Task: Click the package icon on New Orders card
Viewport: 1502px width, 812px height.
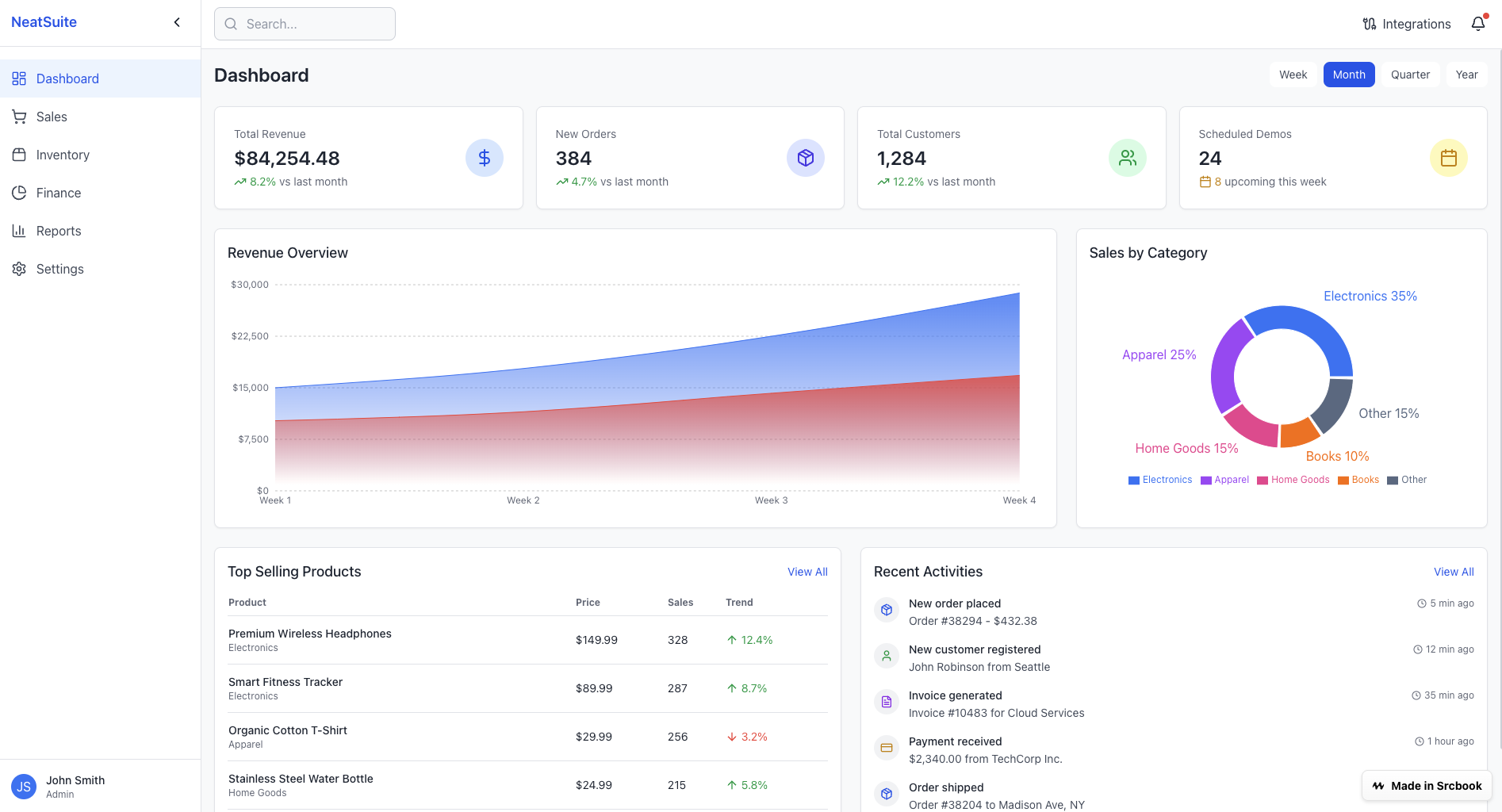Action: tap(806, 158)
